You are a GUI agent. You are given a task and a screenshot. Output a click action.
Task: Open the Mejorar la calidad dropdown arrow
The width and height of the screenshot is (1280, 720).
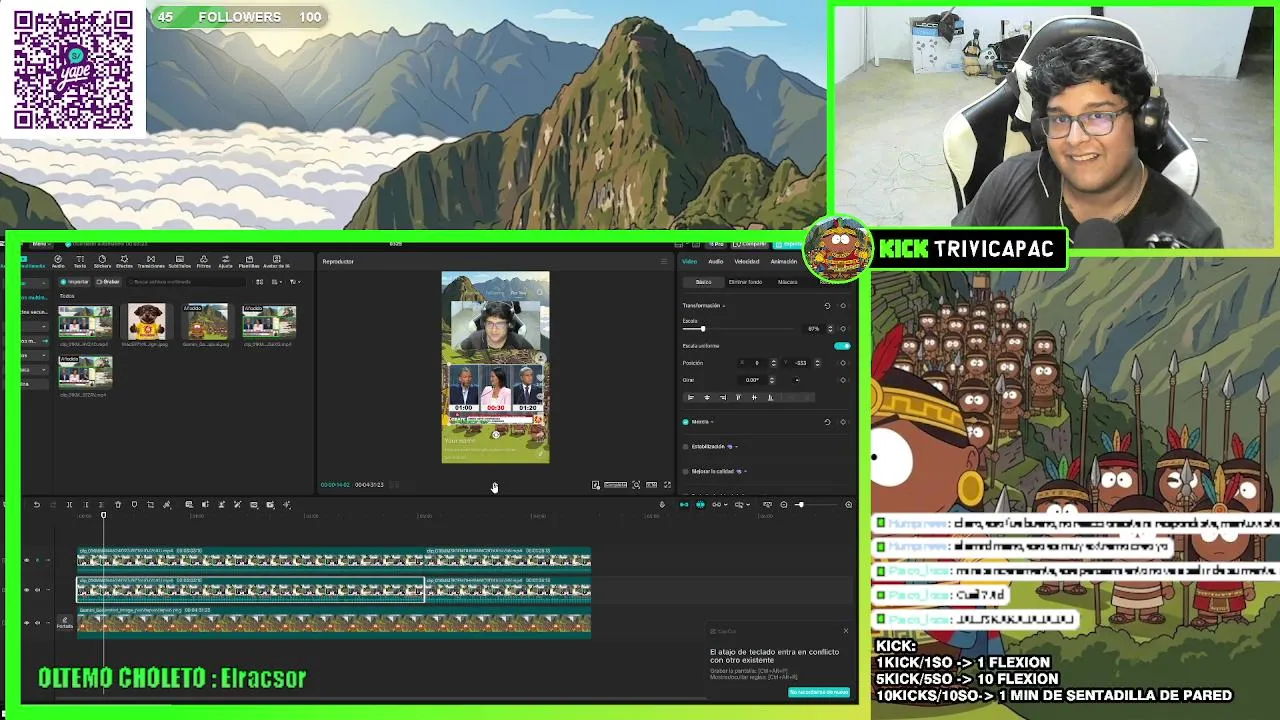coord(745,471)
